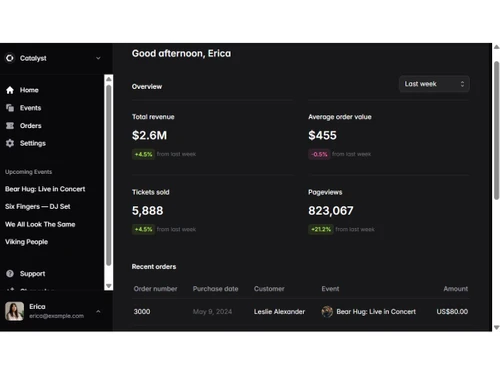Click the +21.2% pageviews badge
The image size is (500, 375).
[321, 229]
